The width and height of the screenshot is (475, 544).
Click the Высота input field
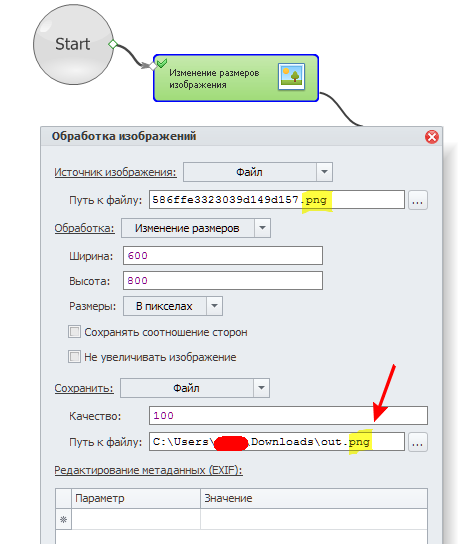pyautogui.click(x=223, y=281)
